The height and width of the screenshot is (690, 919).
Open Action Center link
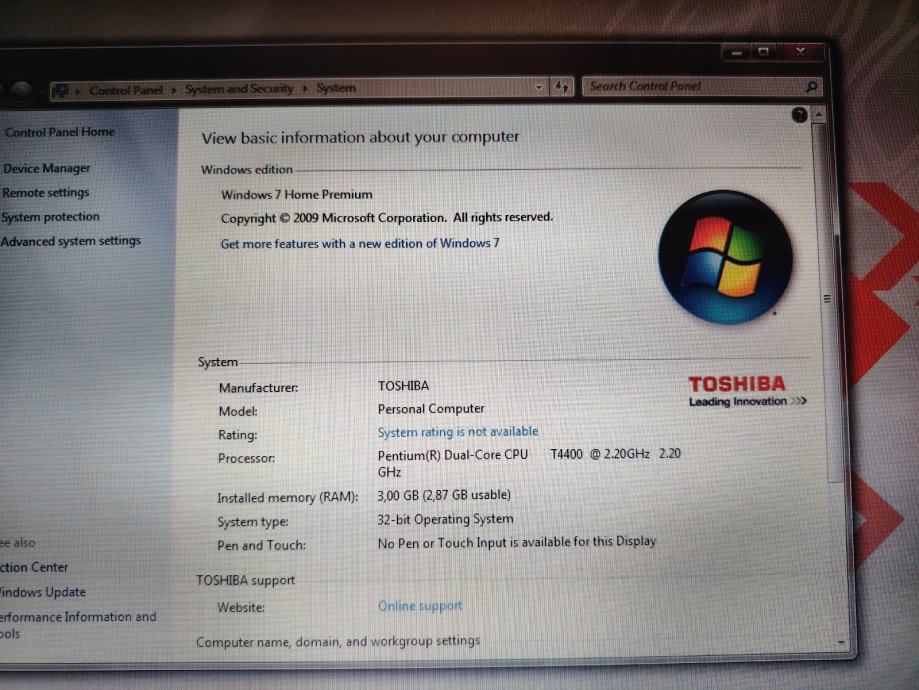(x=34, y=567)
